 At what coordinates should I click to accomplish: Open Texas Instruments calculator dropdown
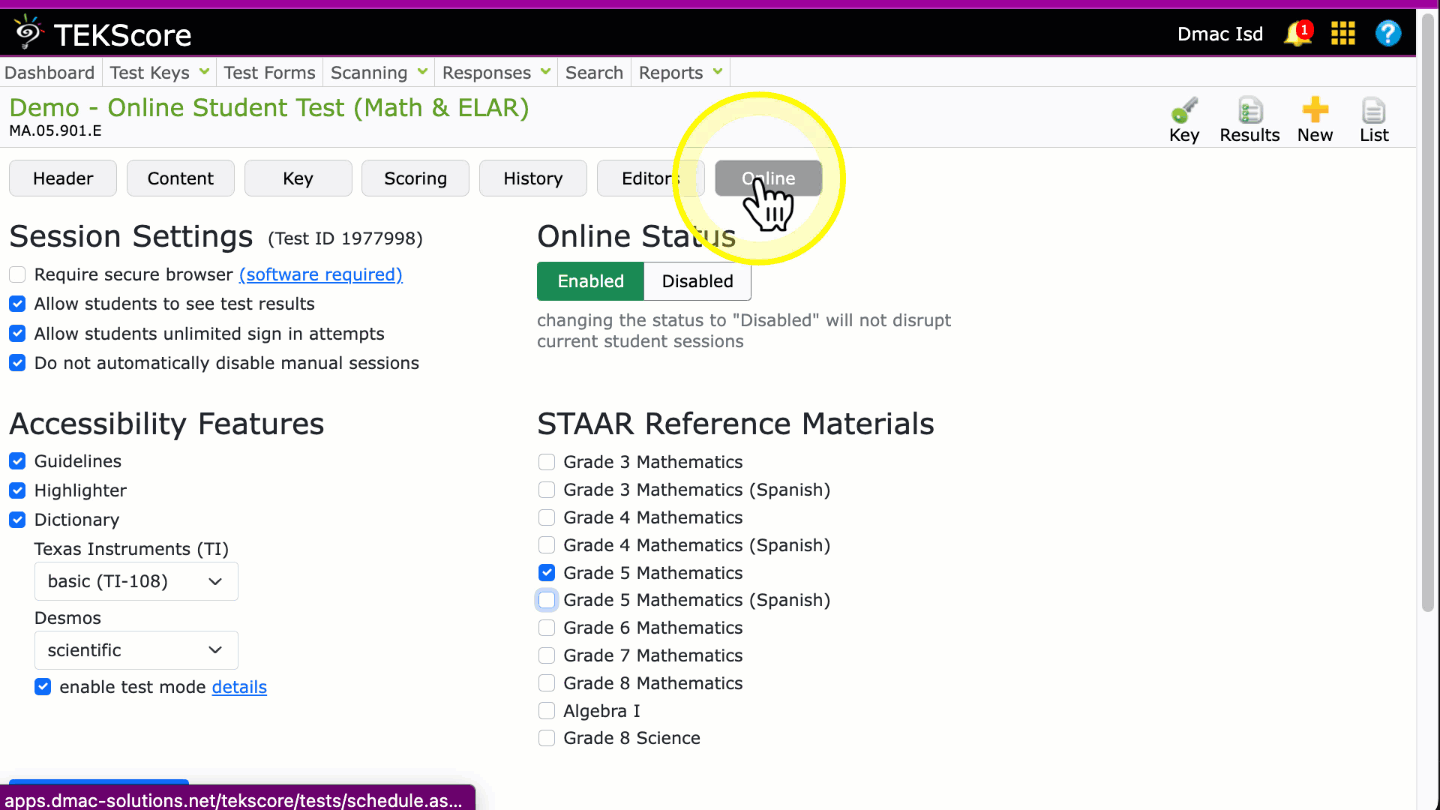coord(136,581)
